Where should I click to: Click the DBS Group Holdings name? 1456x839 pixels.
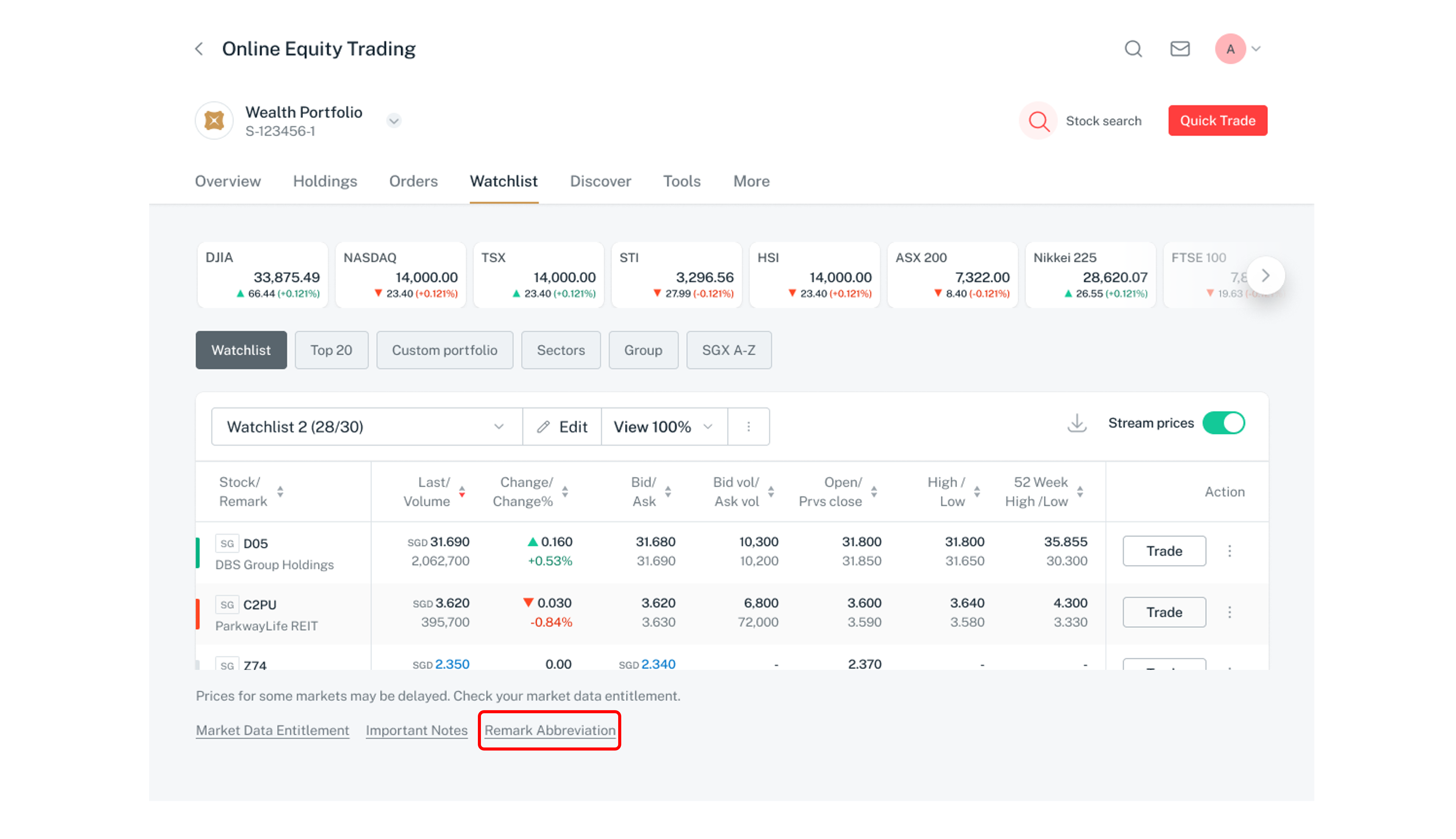pos(274,565)
